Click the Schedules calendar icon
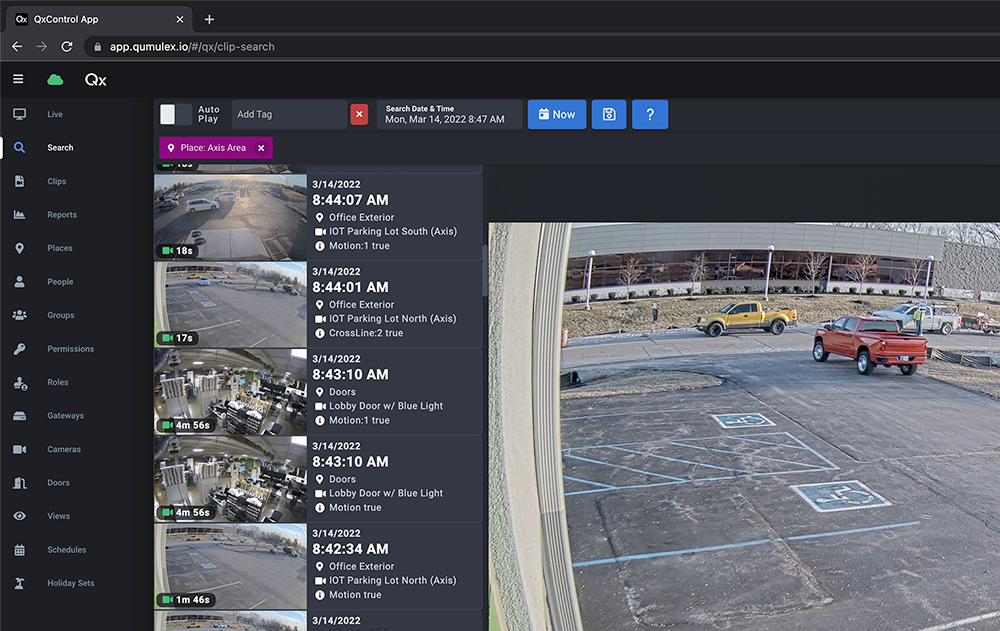1000x631 pixels. click(20, 550)
